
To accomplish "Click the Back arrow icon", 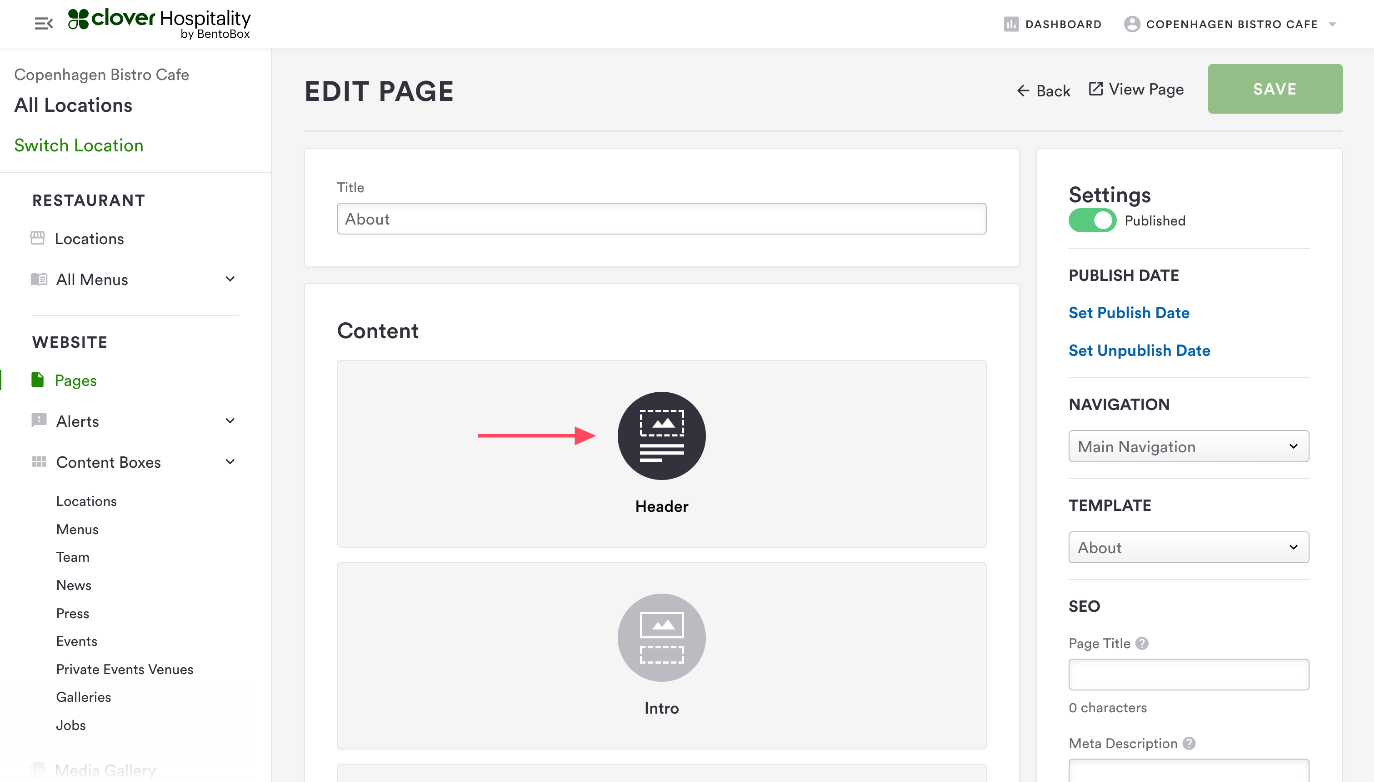I will pos(1023,91).
